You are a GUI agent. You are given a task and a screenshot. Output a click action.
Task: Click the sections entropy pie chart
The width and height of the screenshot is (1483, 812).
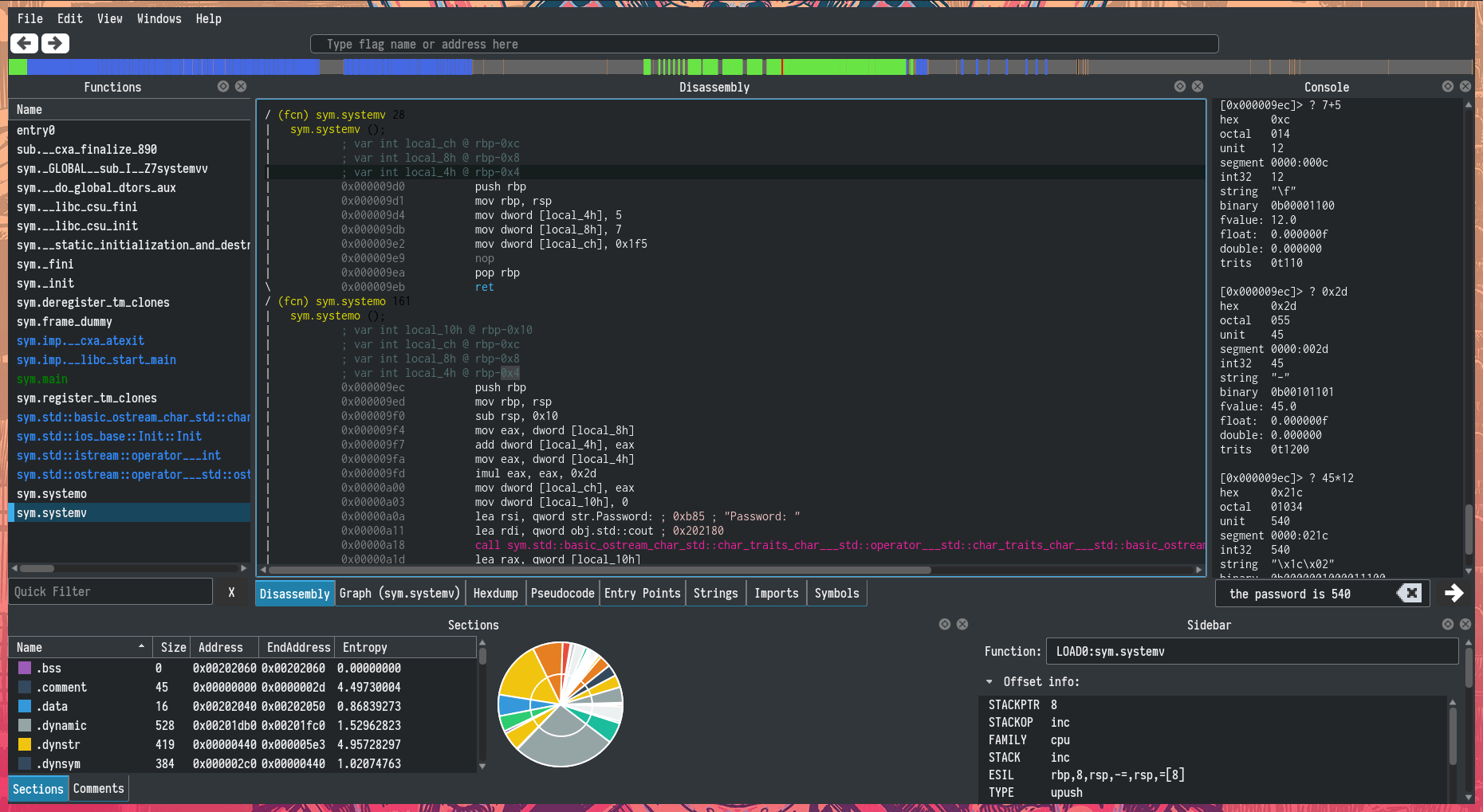[x=561, y=704]
